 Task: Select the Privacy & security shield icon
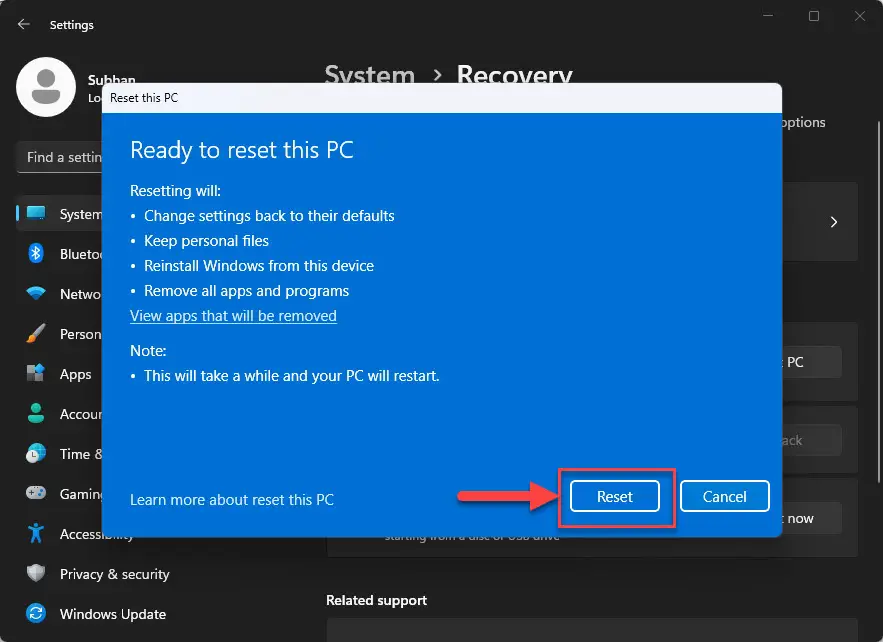(x=36, y=573)
